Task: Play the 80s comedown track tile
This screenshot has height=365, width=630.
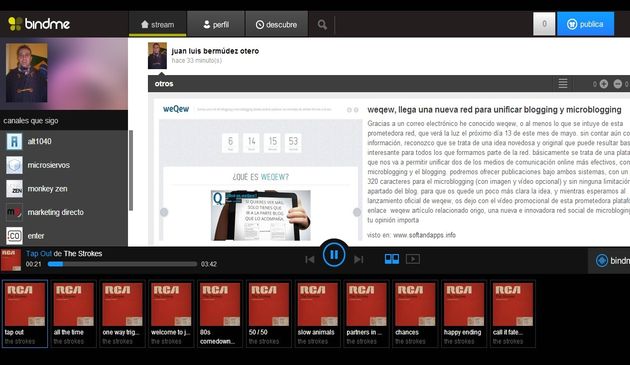Action: (x=220, y=314)
